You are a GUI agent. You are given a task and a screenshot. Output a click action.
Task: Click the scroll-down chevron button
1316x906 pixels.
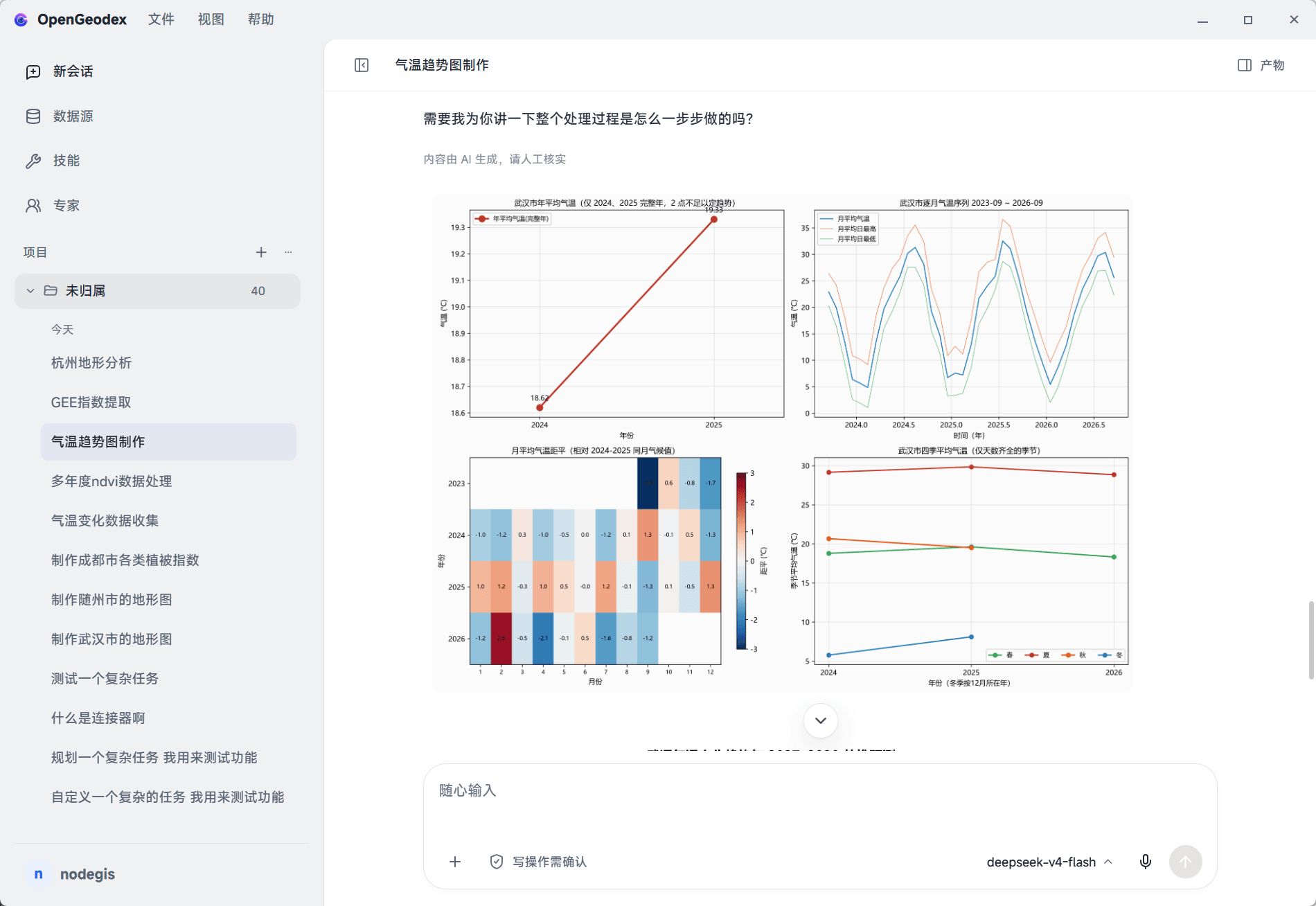click(x=821, y=720)
